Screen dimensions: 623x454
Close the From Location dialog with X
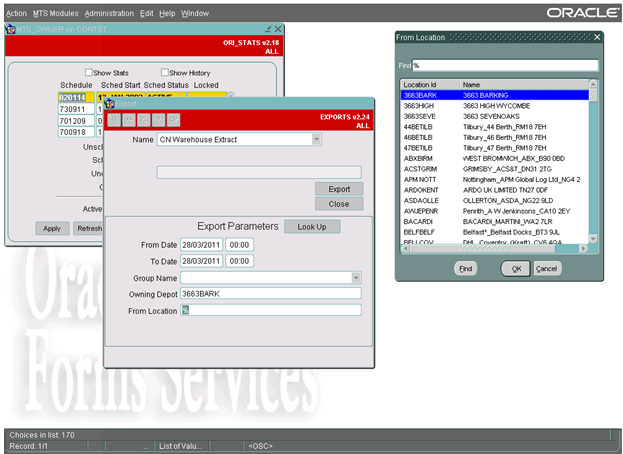(597, 37)
